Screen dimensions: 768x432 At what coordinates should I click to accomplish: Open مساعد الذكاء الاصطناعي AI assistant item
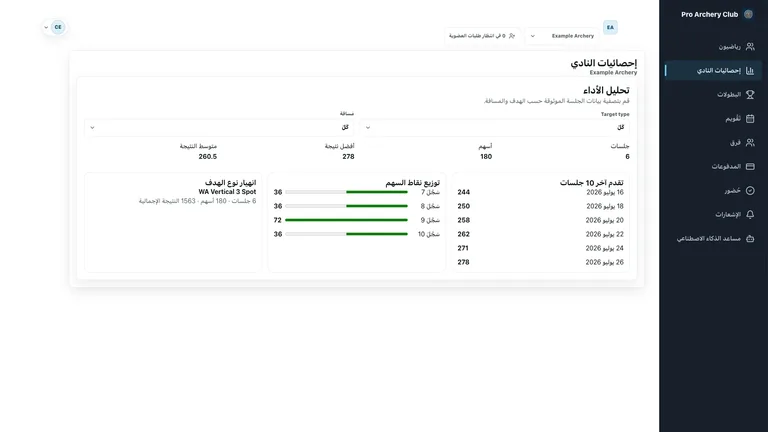pos(713,239)
